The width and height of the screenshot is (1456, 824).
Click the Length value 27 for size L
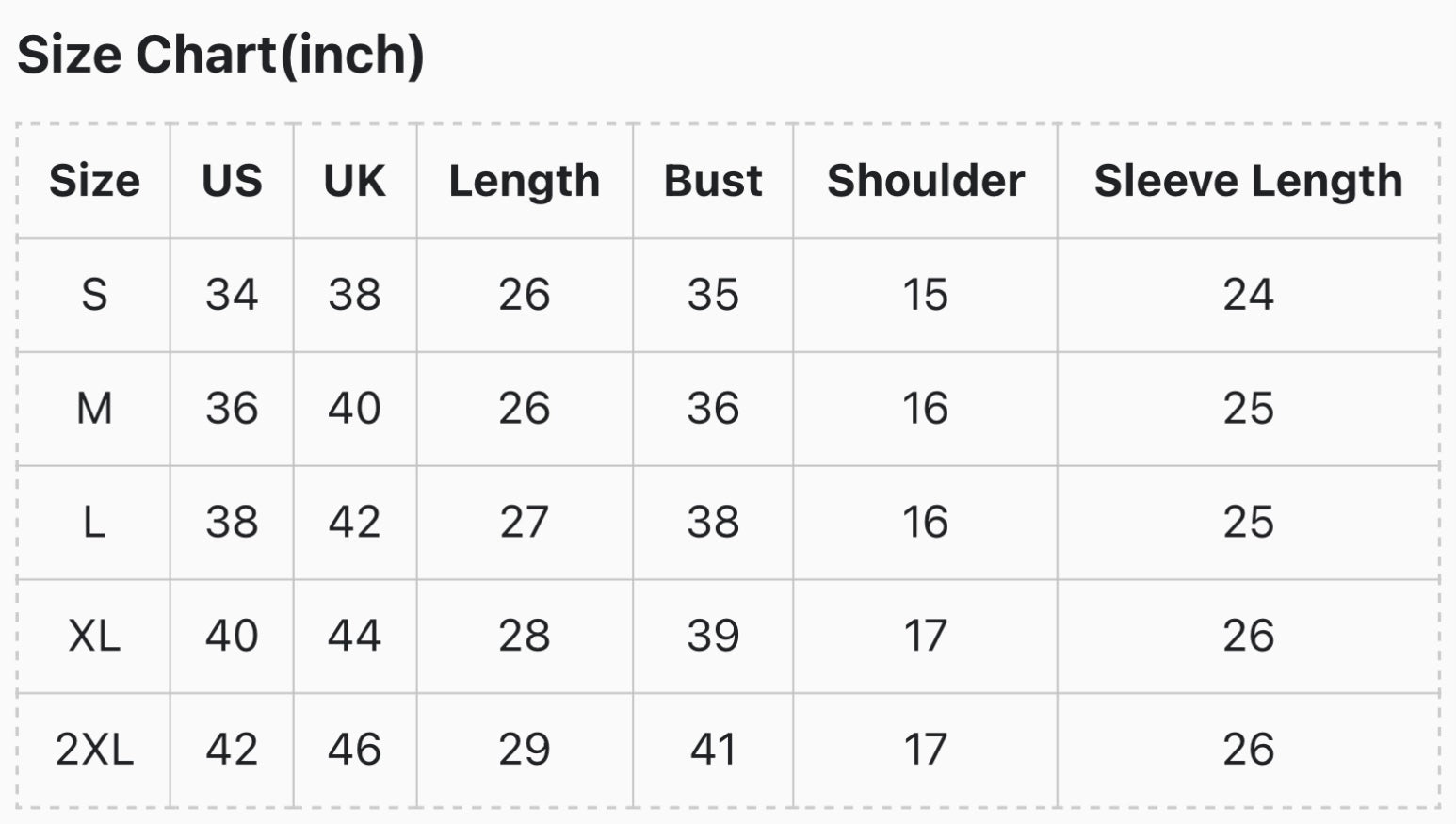pos(525,523)
